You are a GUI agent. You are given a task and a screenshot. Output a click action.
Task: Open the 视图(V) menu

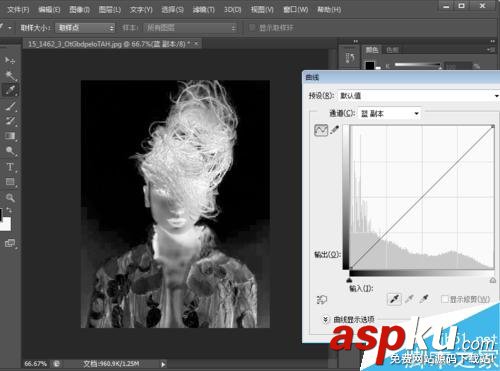point(262,9)
